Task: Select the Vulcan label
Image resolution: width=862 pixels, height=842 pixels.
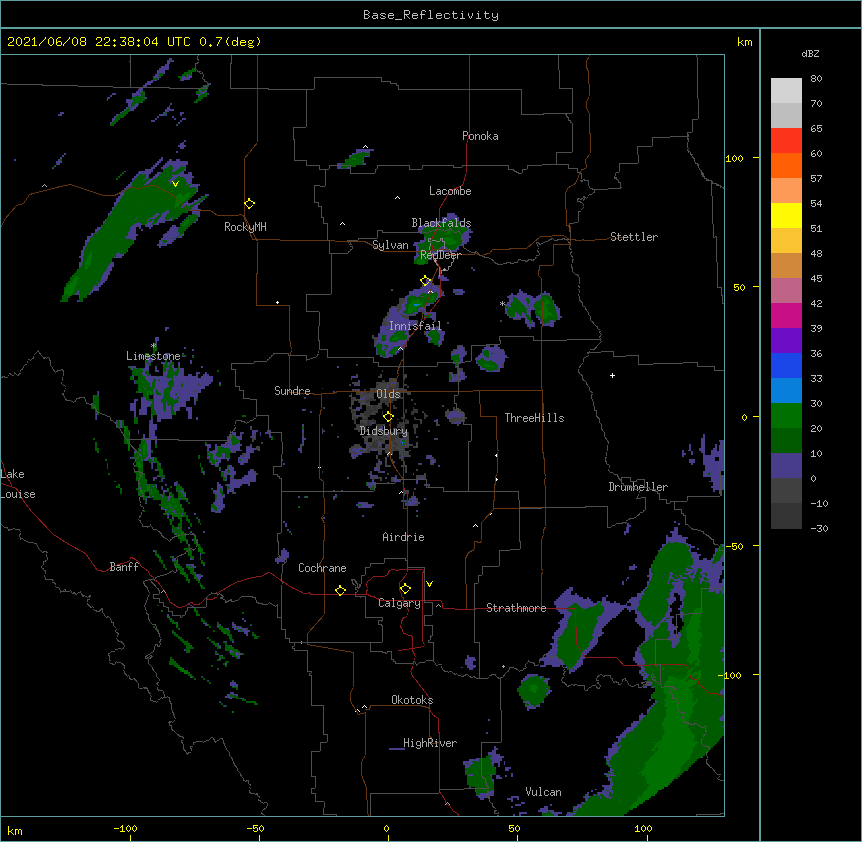Action: tap(543, 792)
